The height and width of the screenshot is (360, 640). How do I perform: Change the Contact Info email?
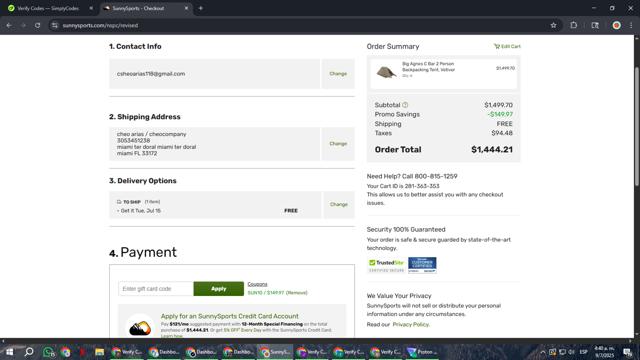pos(338,74)
